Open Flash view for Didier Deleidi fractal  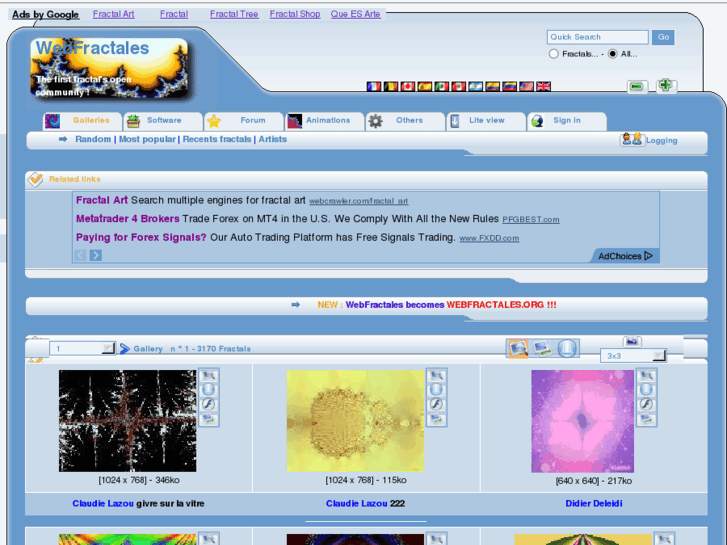click(x=646, y=404)
